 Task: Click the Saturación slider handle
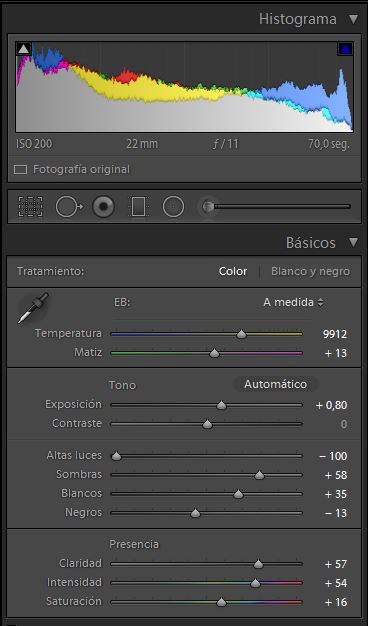click(x=221, y=602)
